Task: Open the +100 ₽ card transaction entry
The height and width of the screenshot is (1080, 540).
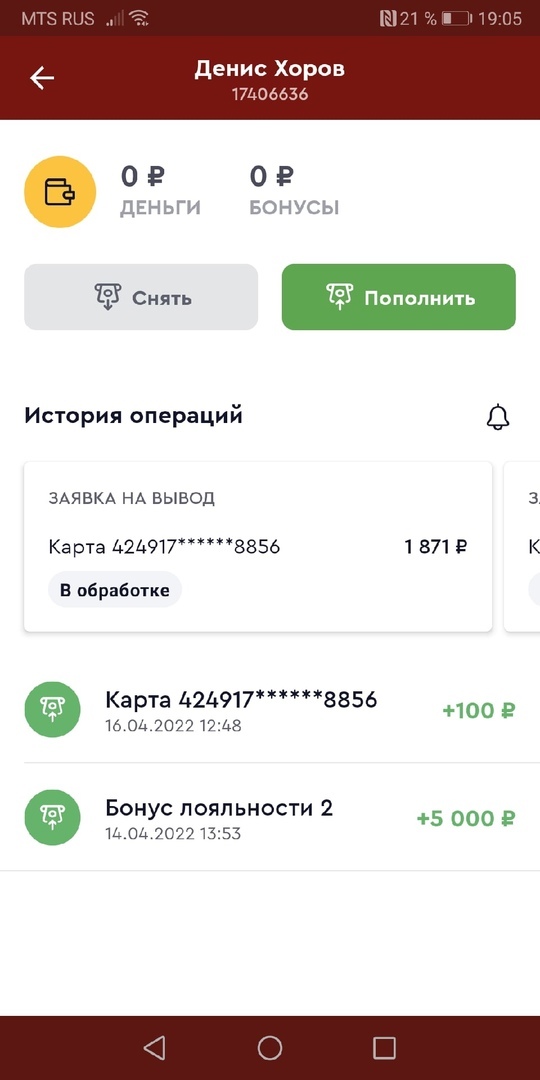Action: 270,709
